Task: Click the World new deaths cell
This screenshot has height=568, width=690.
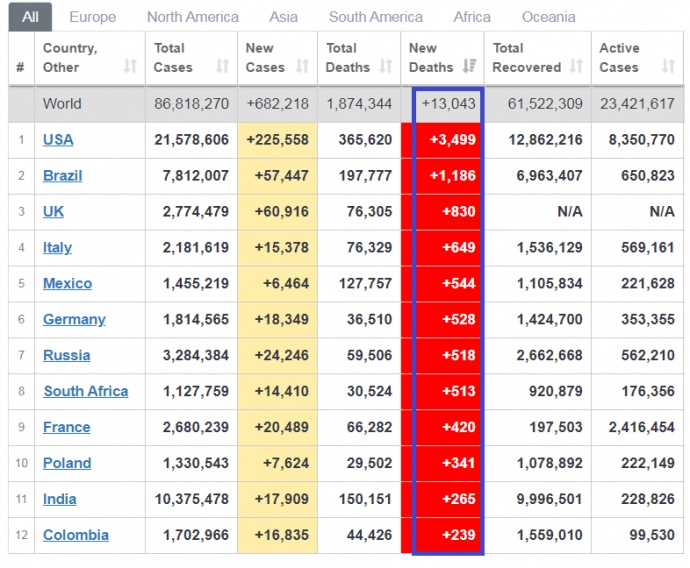Action: (x=448, y=104)
